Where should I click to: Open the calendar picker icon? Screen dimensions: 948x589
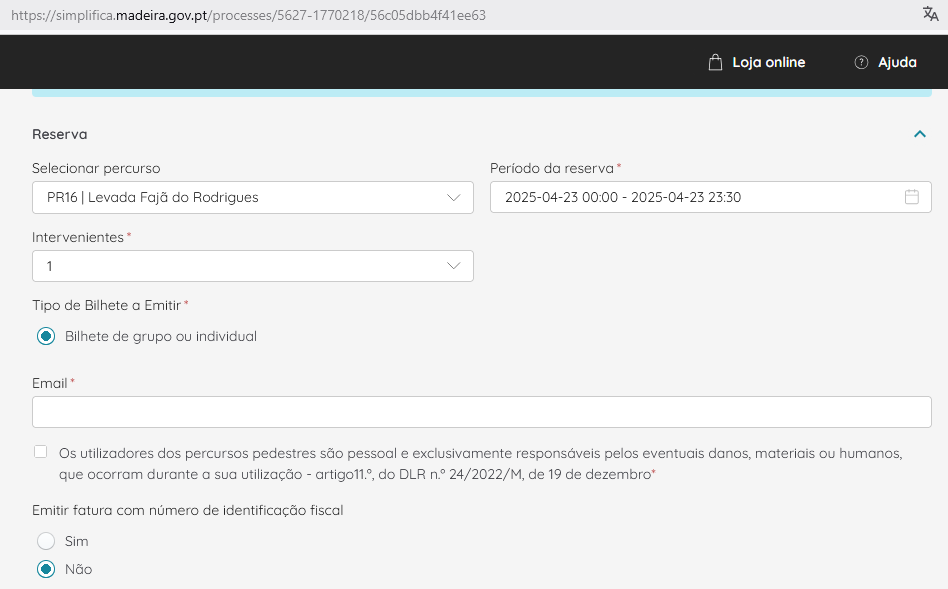pos(912,197)
